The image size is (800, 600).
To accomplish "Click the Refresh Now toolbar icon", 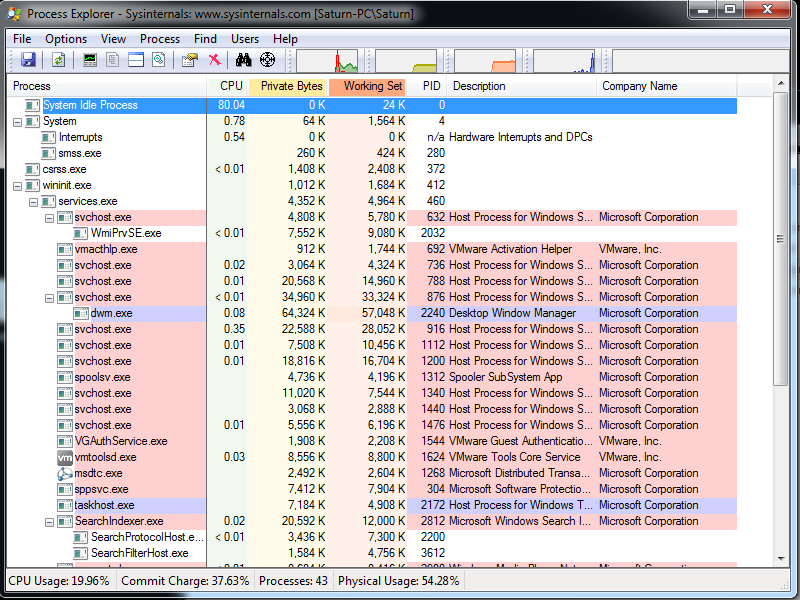I will point(59,60).
